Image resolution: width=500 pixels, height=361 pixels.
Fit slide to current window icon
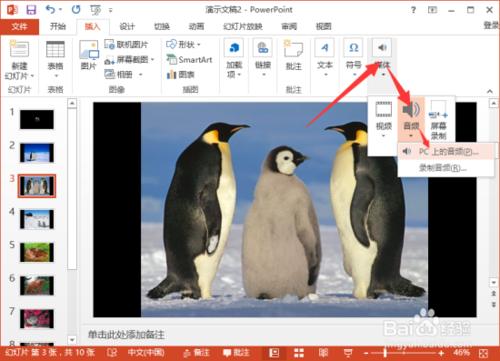point(484,353)
